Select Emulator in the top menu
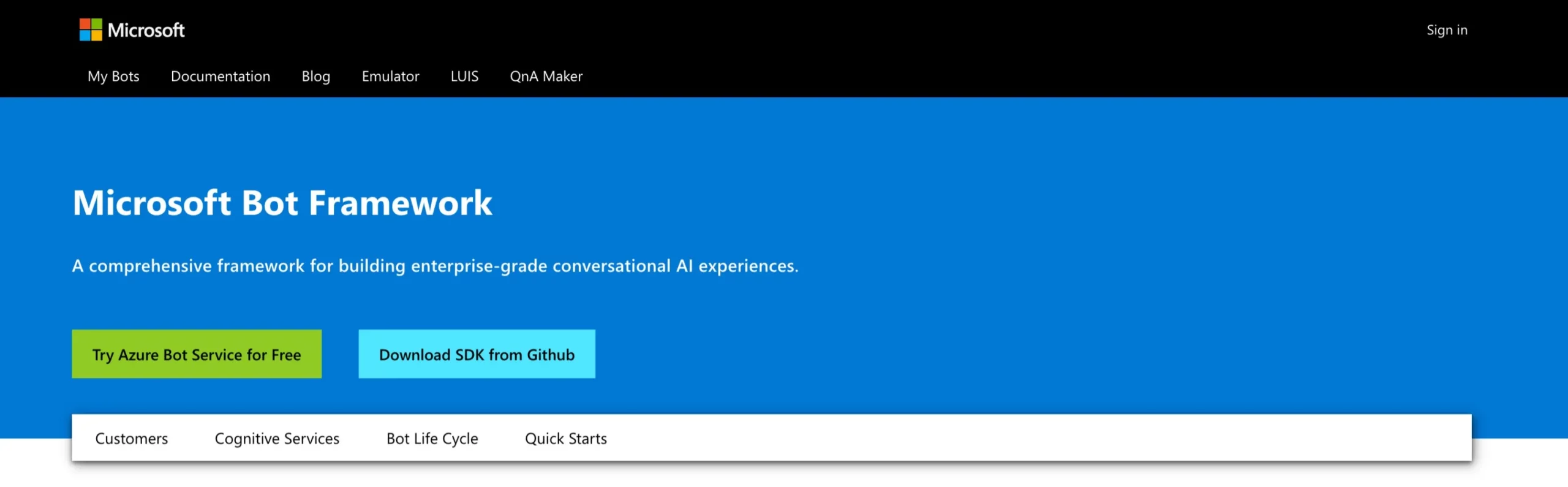Image resolution: width=1568 pixels, height=487 pixels. (x=390, y=77)
